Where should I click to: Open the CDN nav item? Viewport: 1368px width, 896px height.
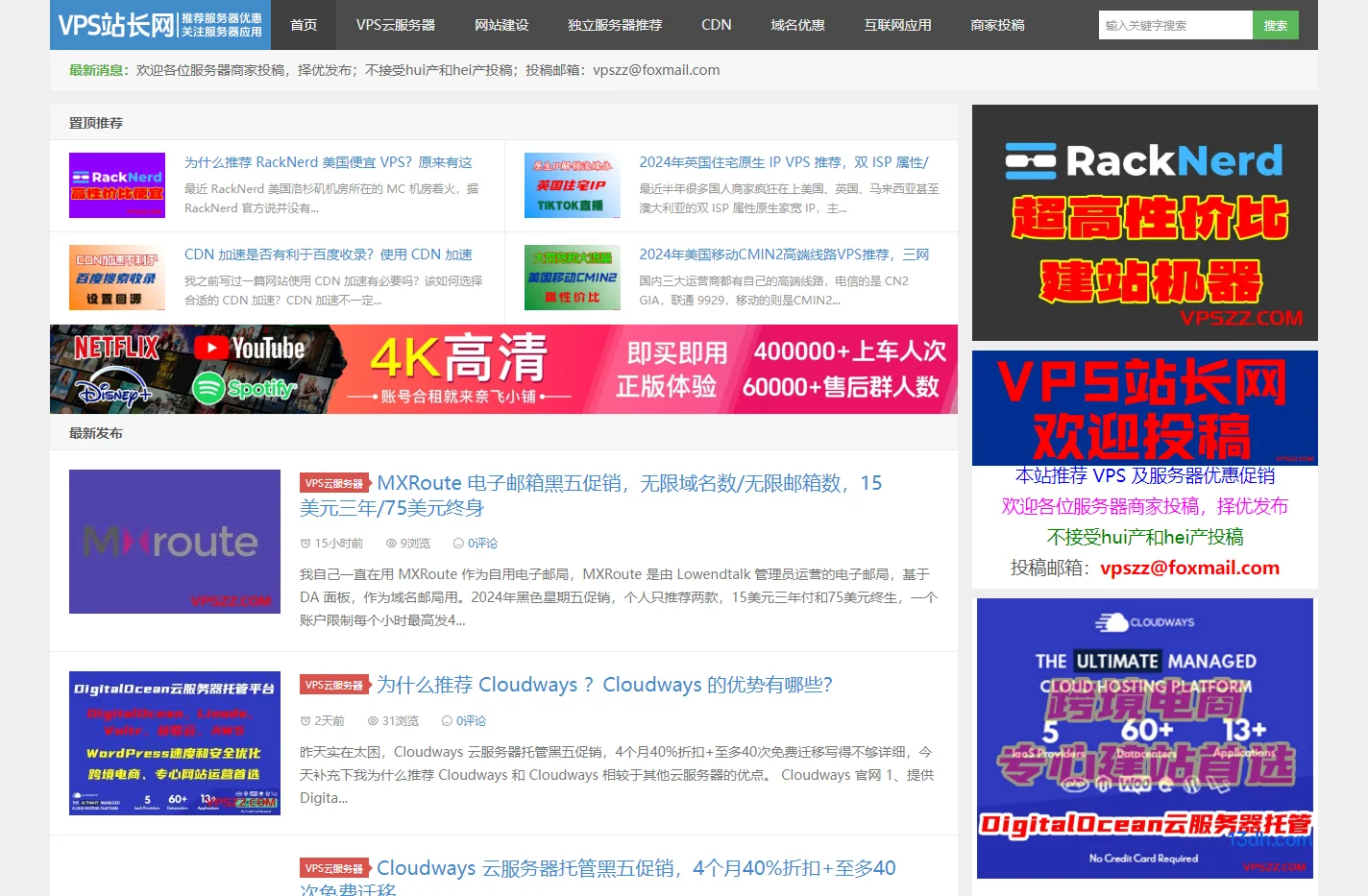click(717, 25)
